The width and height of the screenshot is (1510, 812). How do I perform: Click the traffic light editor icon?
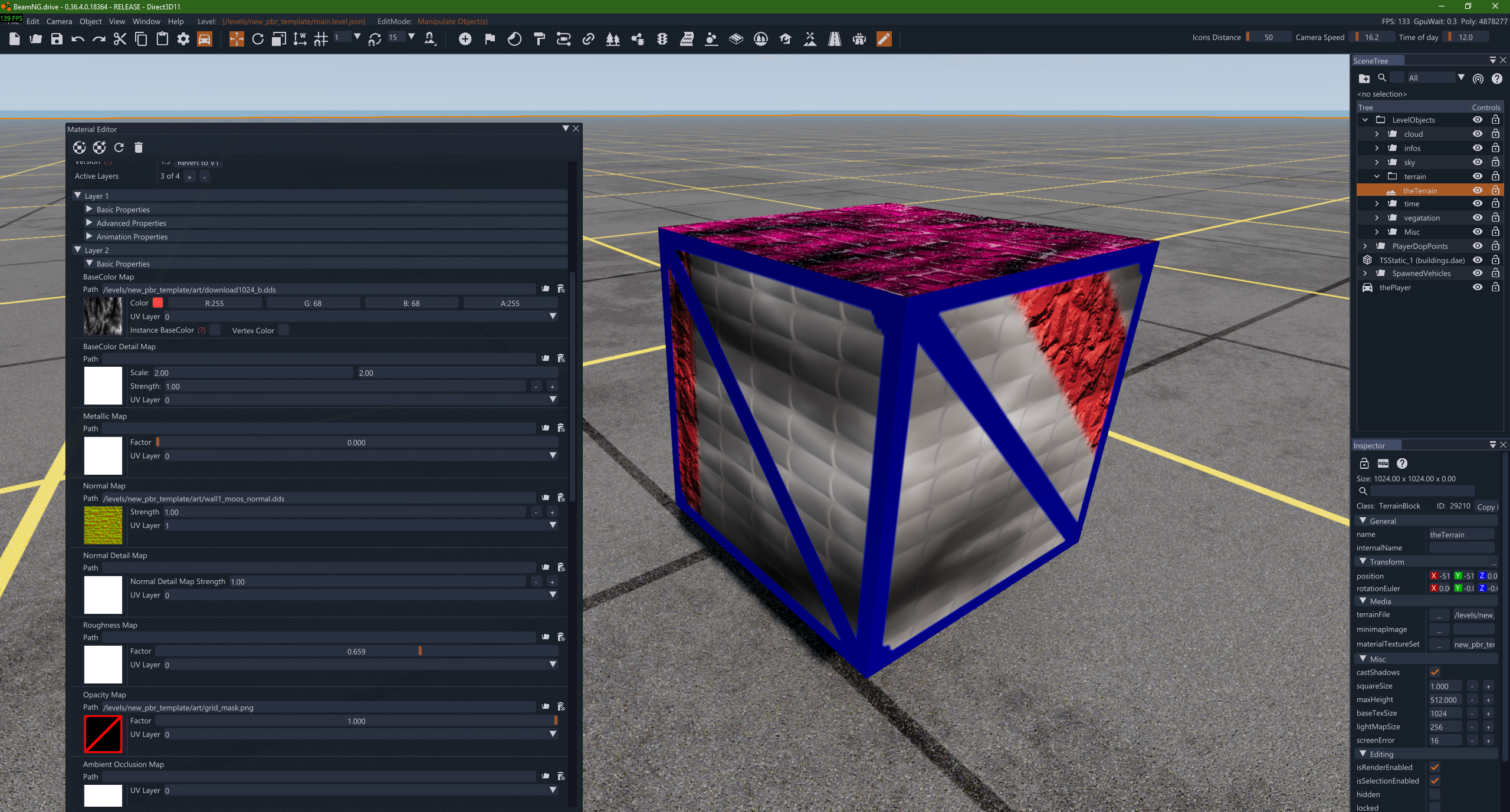tap(662, 40)
